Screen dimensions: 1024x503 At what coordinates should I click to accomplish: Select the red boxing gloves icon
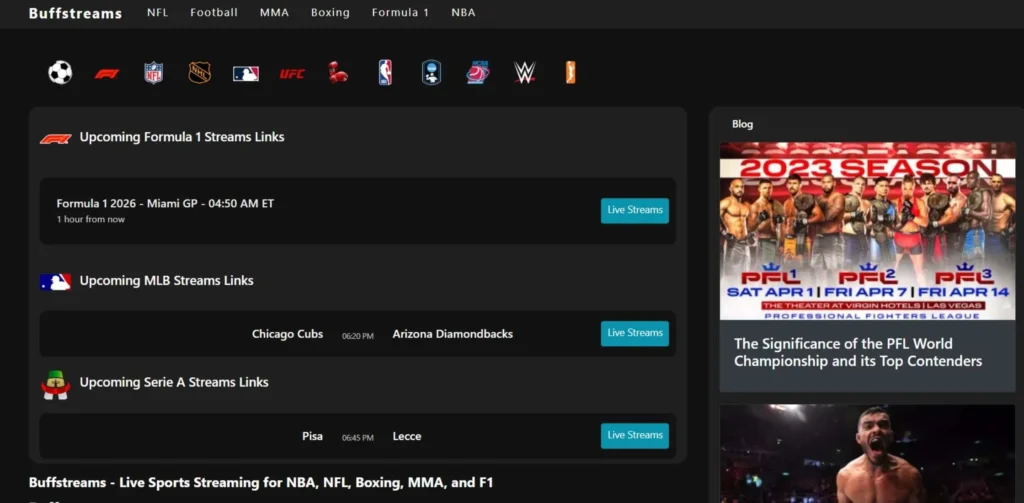(x=338, y=73)
